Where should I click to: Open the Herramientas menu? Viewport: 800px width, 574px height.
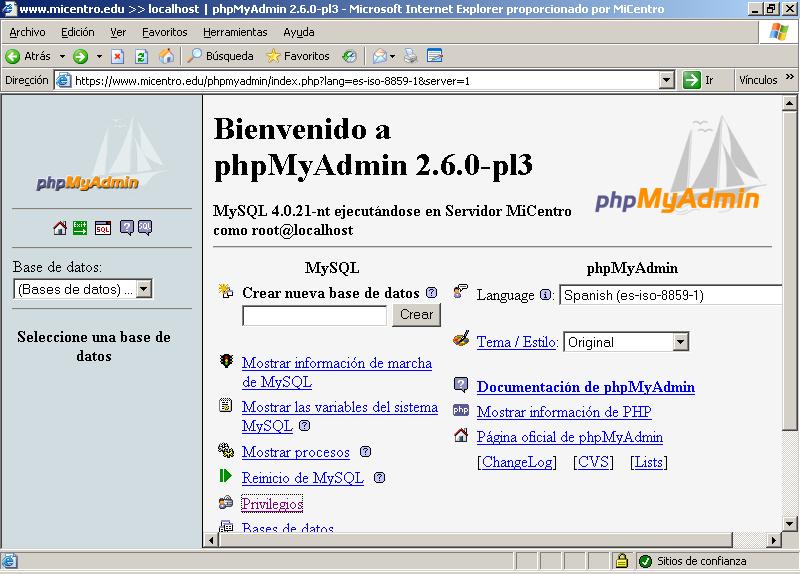(x=235, y=32)
